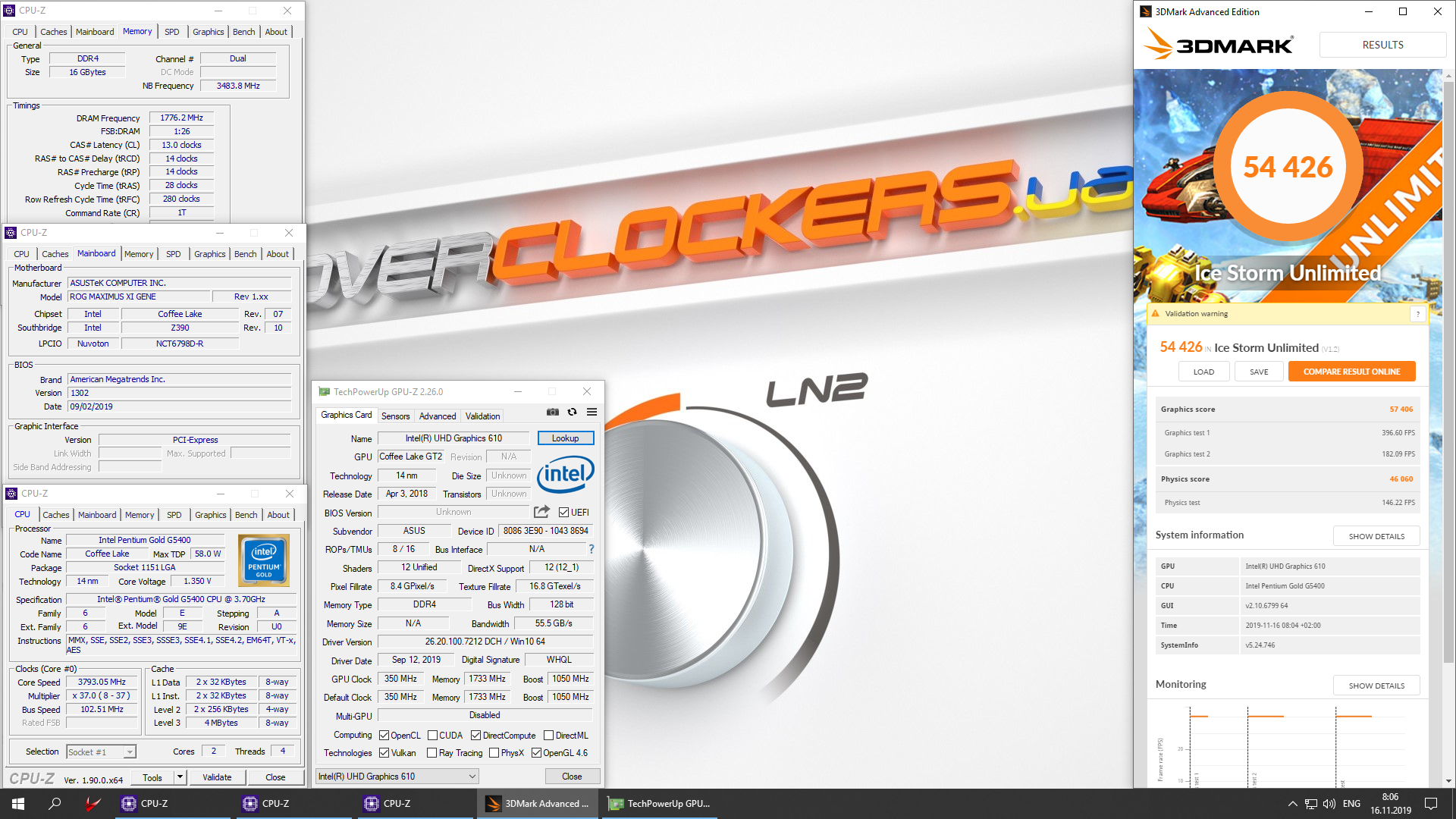Click Bus Interface question mark icon
The image size is (1456, 819).
tap(591, 549)
